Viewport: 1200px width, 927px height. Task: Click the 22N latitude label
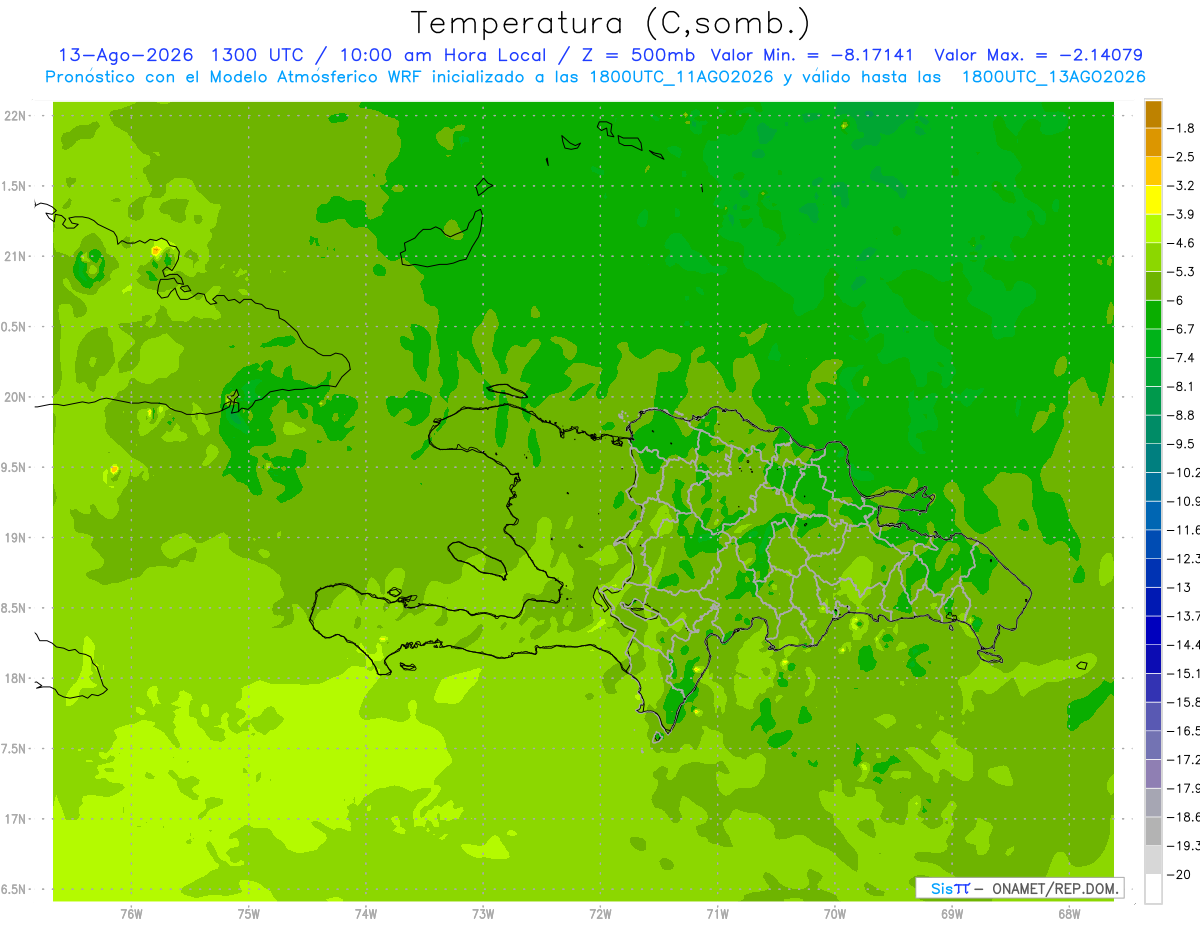(x=15, y=116)
